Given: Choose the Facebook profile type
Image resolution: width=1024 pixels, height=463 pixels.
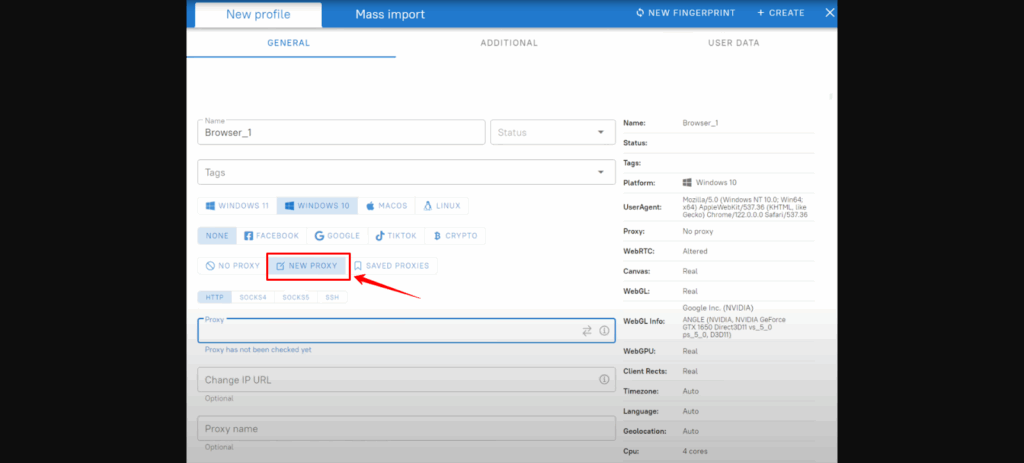Looking at the screenshot, I should point(272,236).
